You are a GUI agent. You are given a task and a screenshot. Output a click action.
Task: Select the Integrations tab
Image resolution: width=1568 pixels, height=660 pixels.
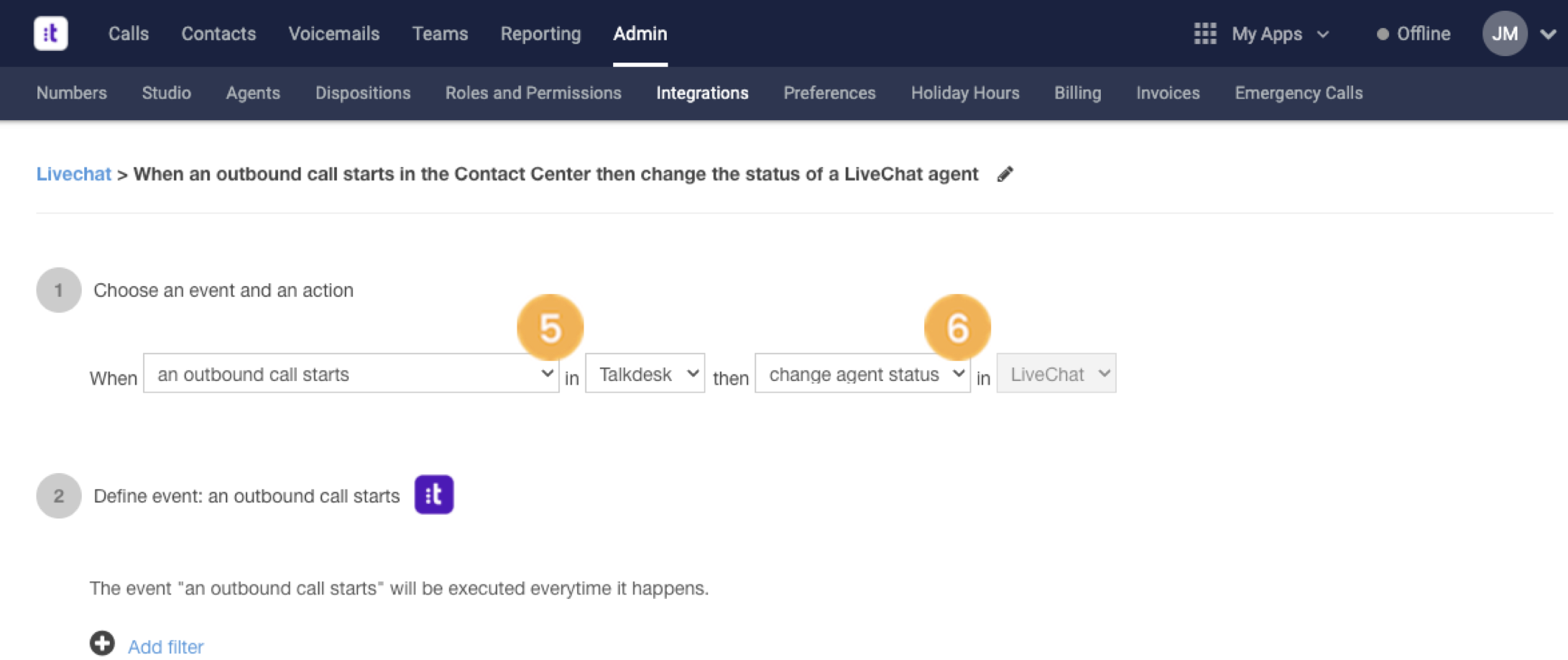pyautogui.click(x=702, y=93)
